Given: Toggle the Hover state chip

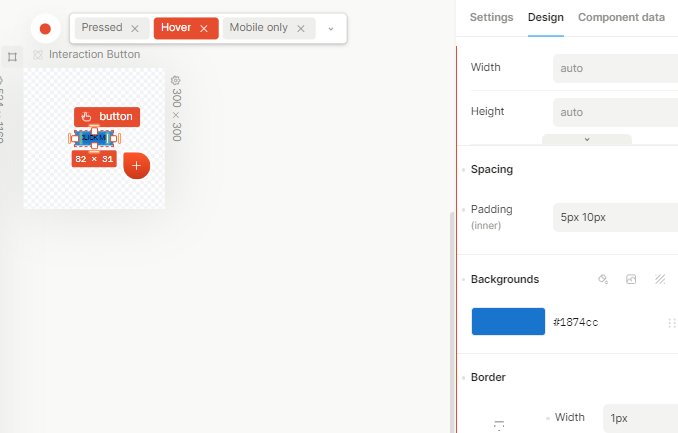Looking at the screenshot, I should click(177, 28).
